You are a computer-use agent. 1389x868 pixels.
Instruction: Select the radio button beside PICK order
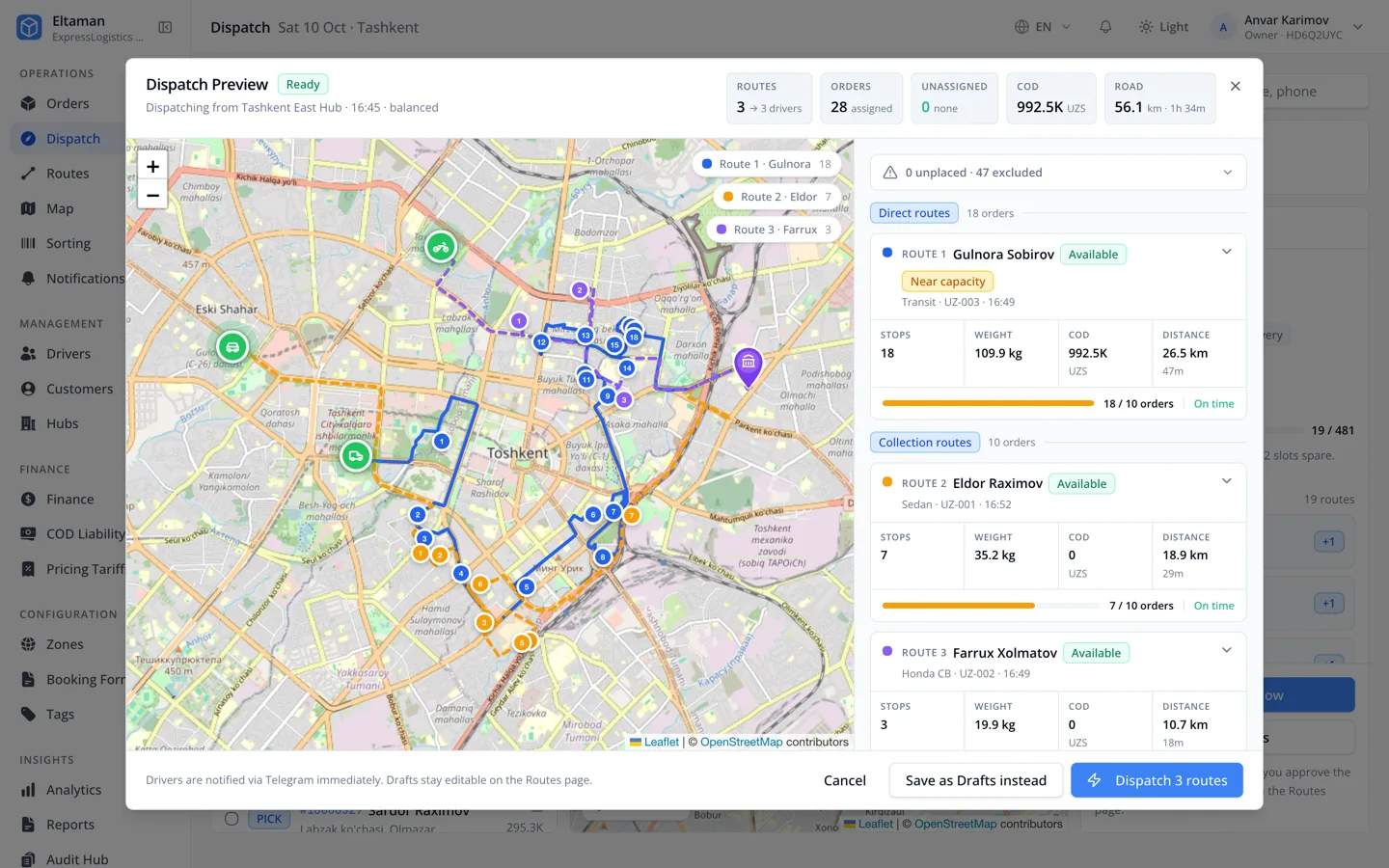pos(231,819)
